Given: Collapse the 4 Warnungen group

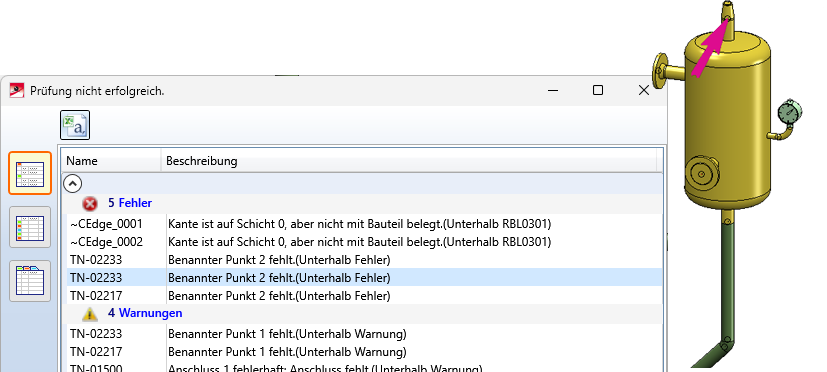Looking at the screenshot, I should pos(145,313).
